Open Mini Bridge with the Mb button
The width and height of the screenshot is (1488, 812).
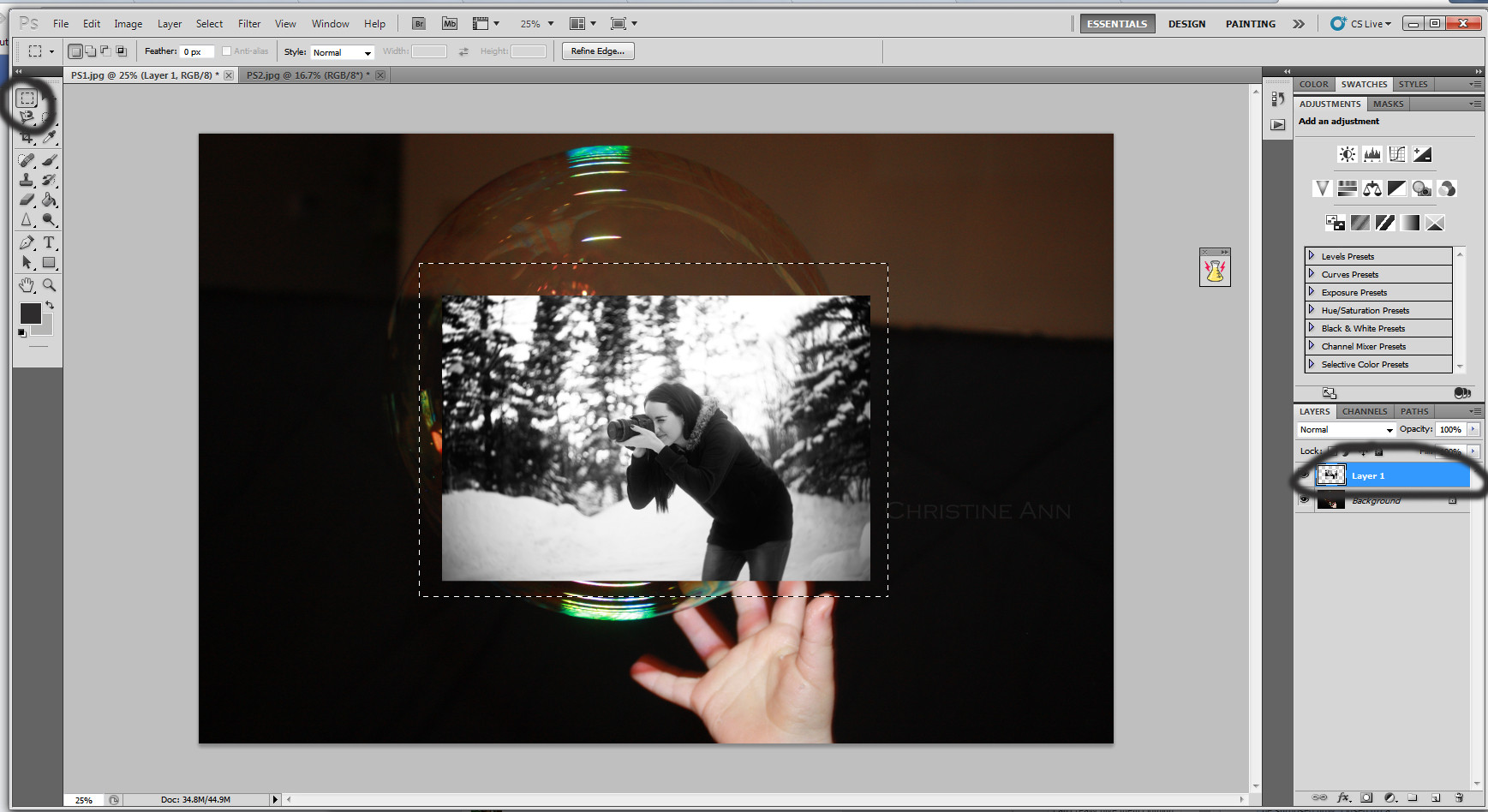450,24
